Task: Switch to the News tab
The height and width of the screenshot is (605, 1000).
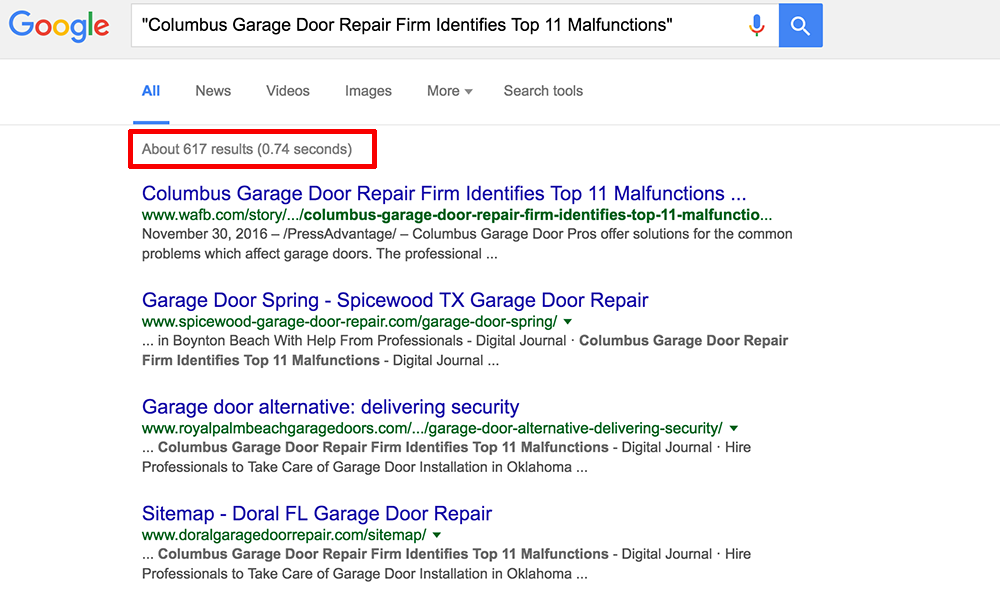Action: click(213, 91)
